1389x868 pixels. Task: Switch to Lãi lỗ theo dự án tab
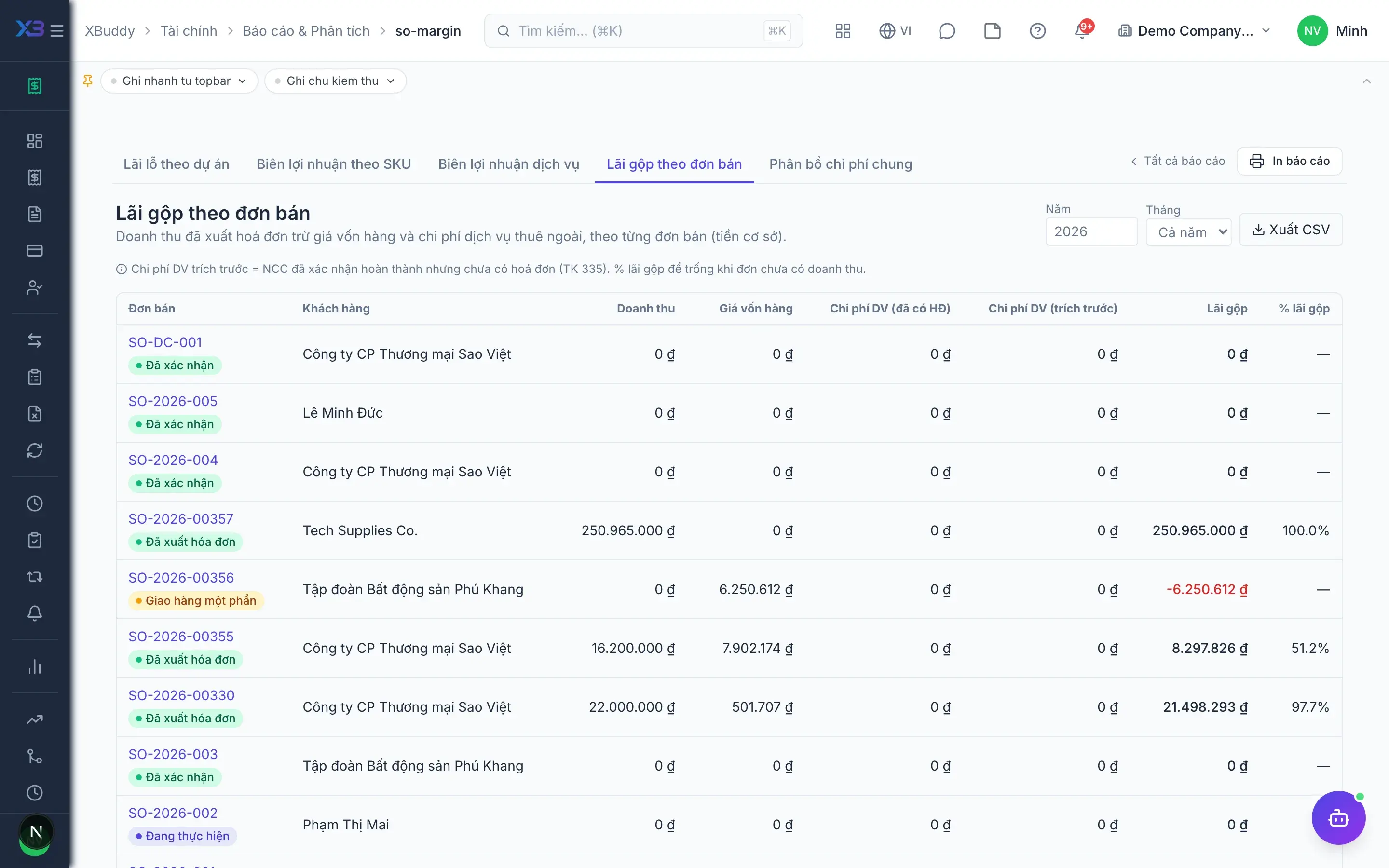coord(176,164)
